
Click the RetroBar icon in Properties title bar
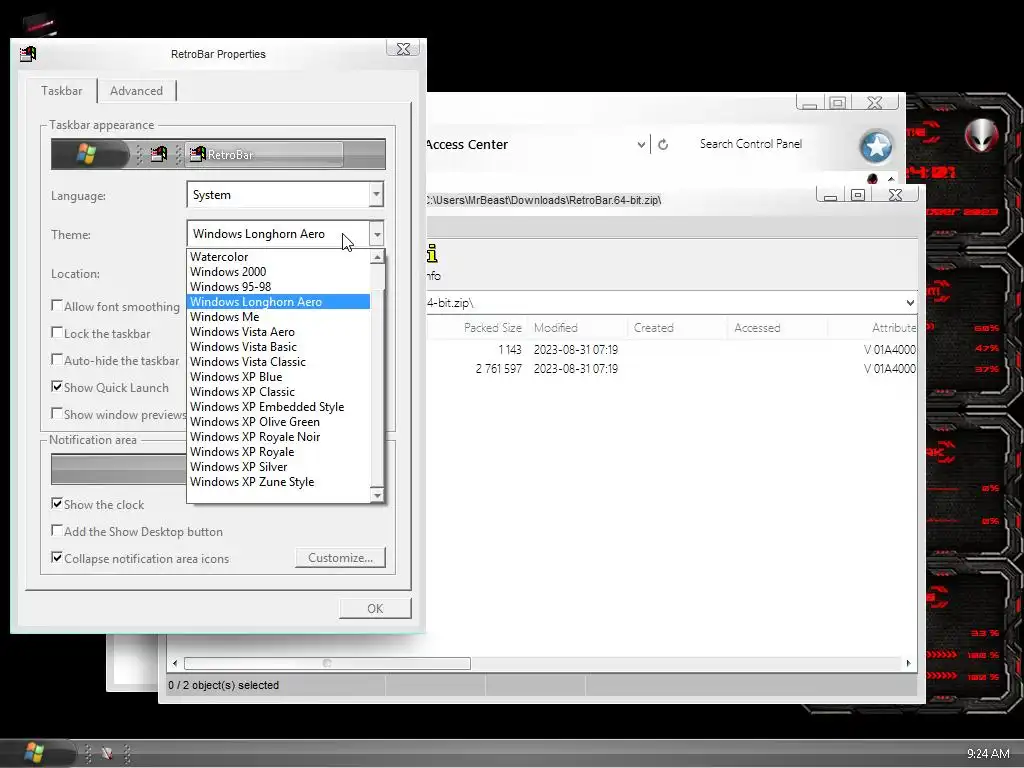[x=28, y=54]
